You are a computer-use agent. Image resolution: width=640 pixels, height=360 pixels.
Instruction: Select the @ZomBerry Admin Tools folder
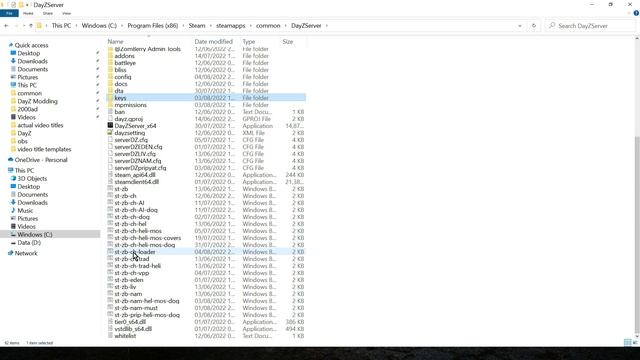point(147,49)
